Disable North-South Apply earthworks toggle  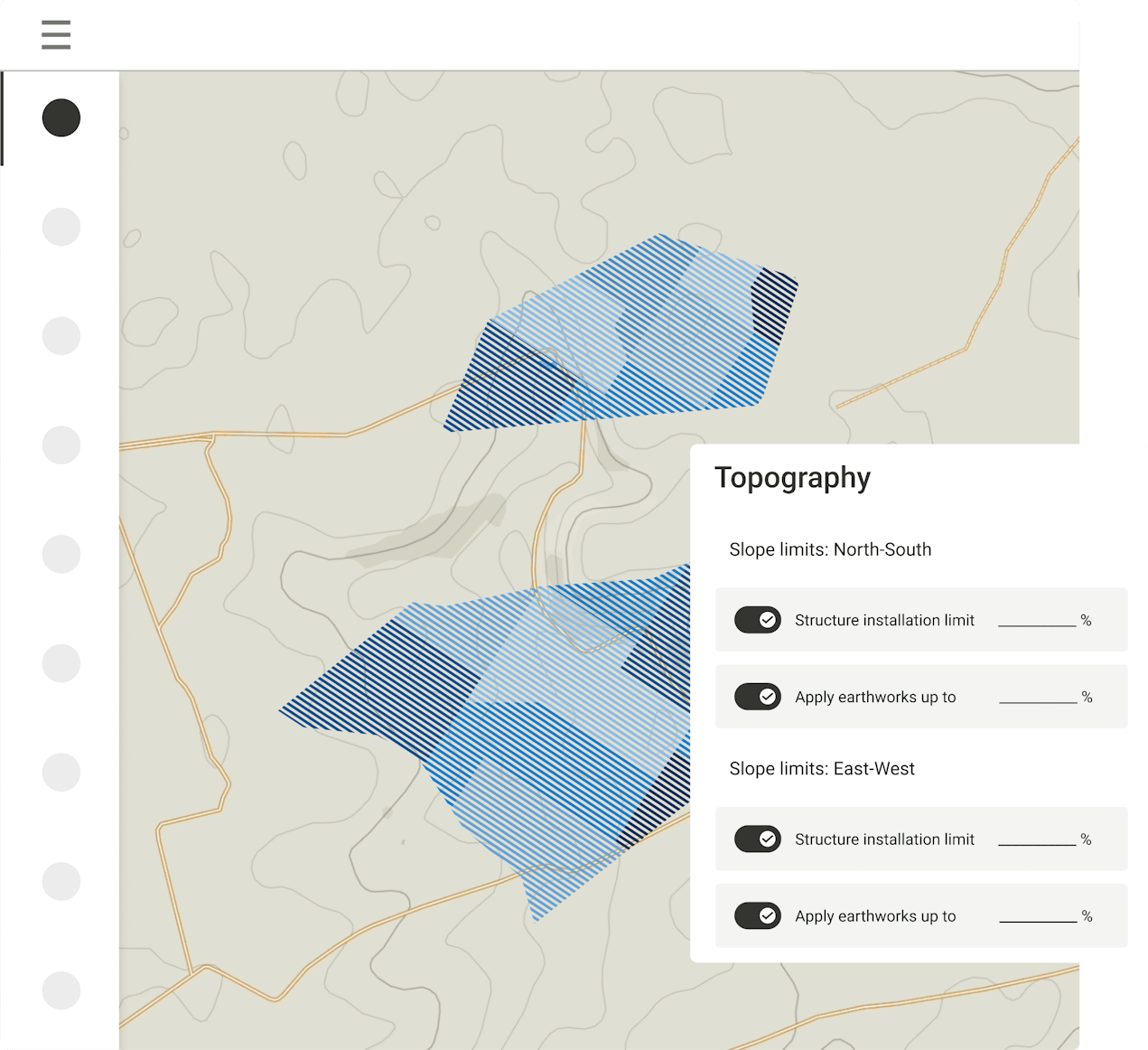(x=757, y=697)
